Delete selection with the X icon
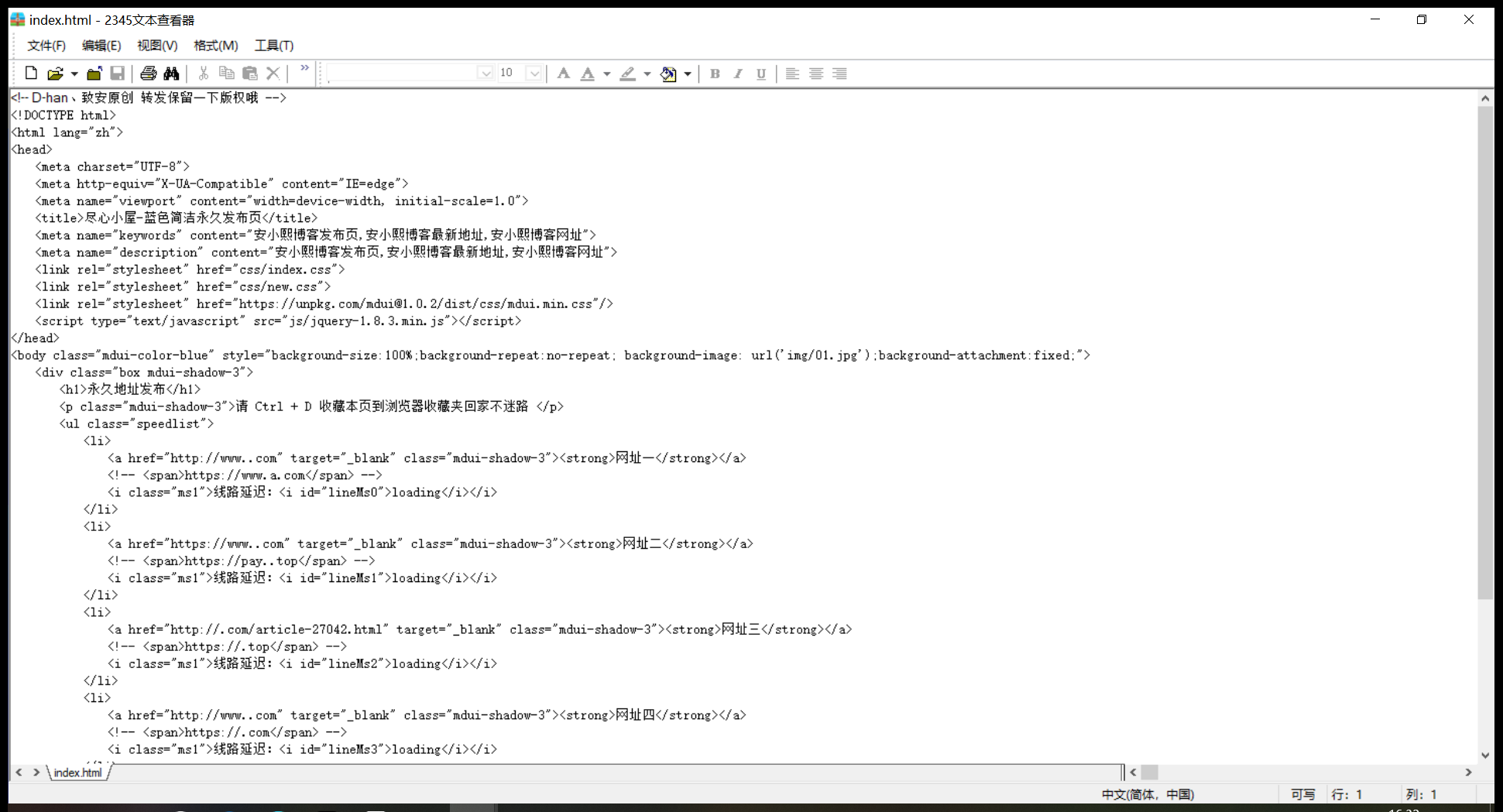This screenshot has width=1503, height=812. [273, 74]
